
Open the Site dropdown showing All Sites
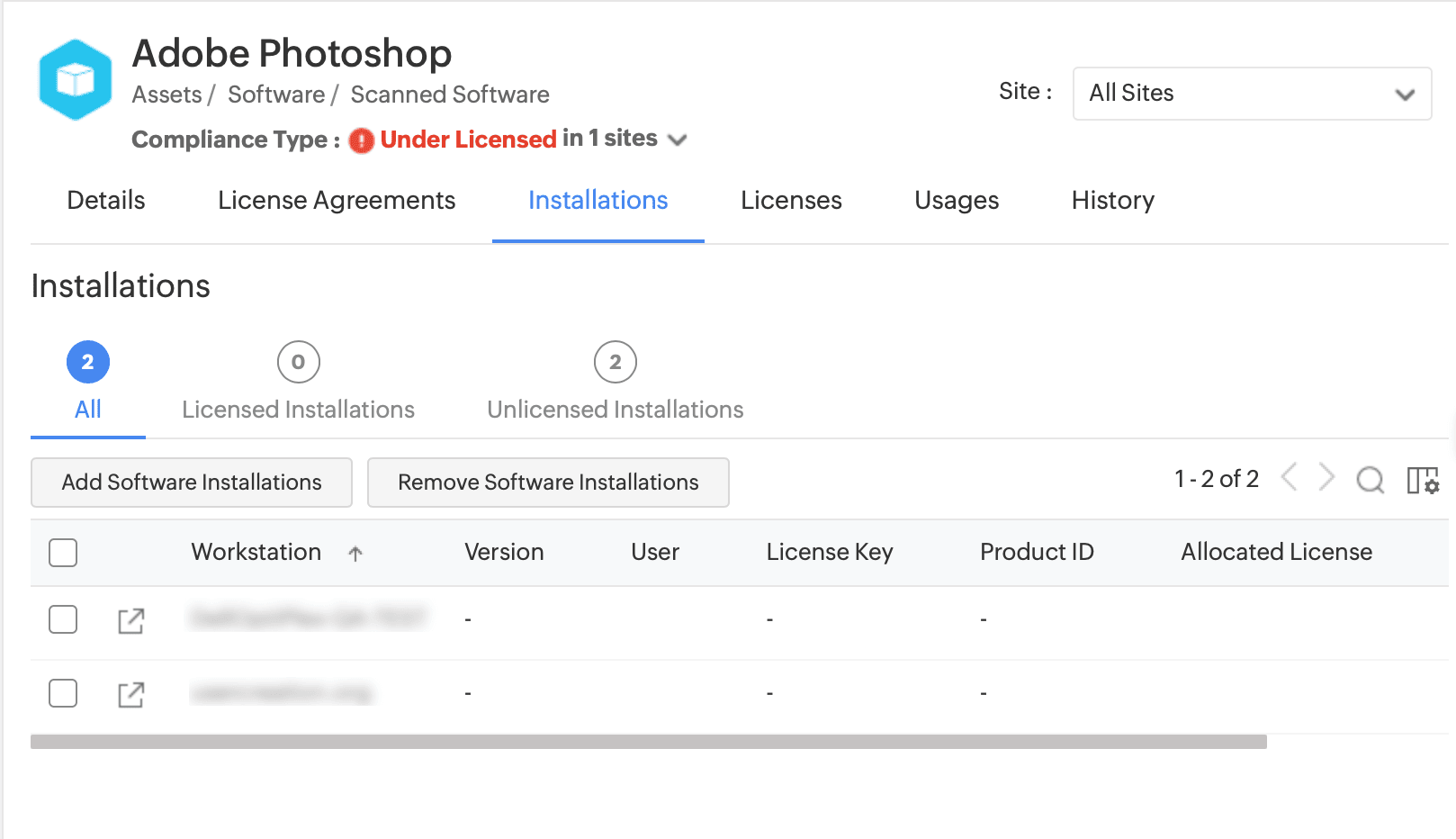click(1251, 94)
